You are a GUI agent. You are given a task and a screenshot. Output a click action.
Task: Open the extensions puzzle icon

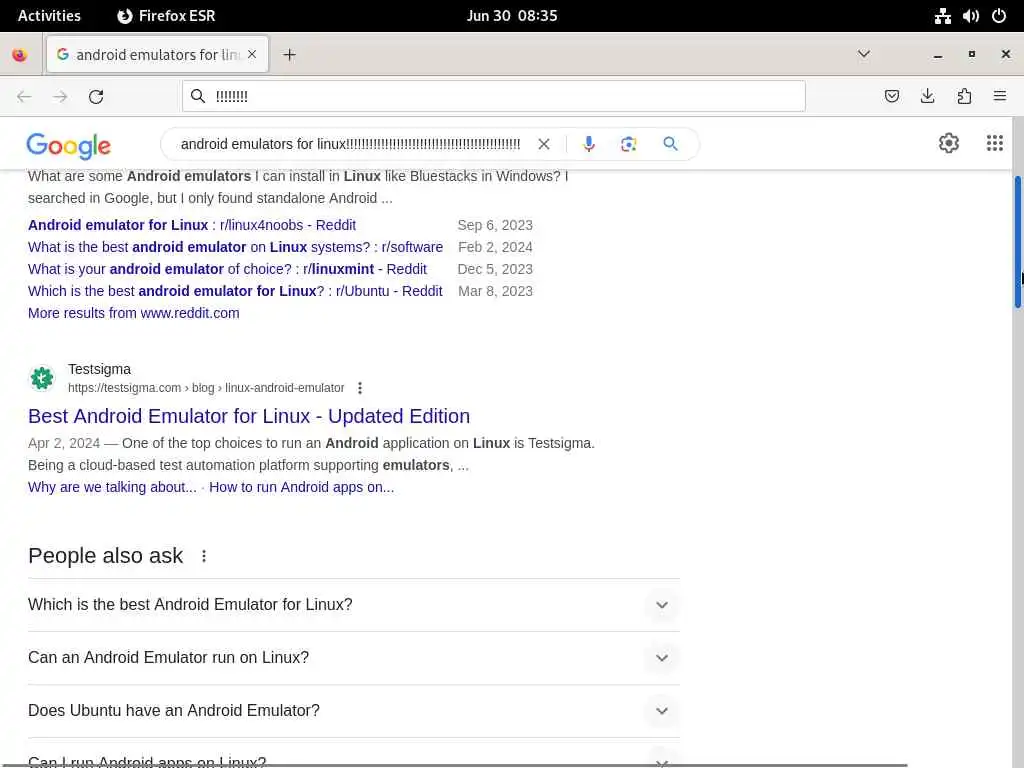coord(964,97)
